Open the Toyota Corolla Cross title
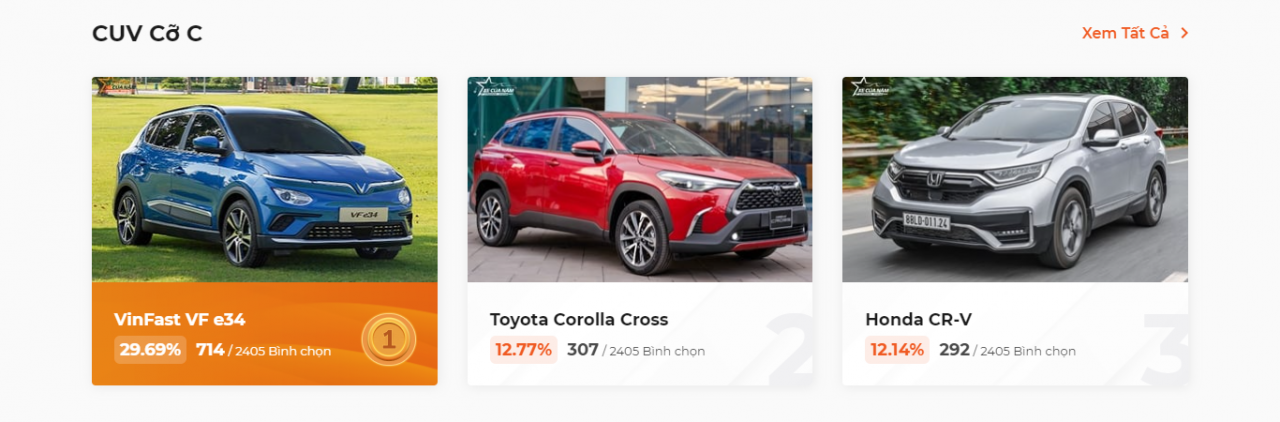Image resolution: width=1280 pixels, height=422 pixels. (579, 320)
